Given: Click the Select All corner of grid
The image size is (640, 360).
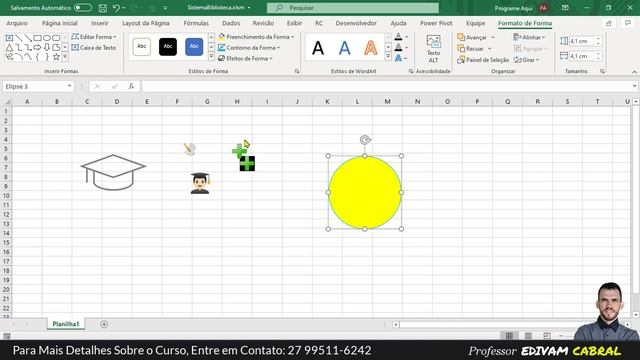Looking at the screenshot, I should [7, 102].
